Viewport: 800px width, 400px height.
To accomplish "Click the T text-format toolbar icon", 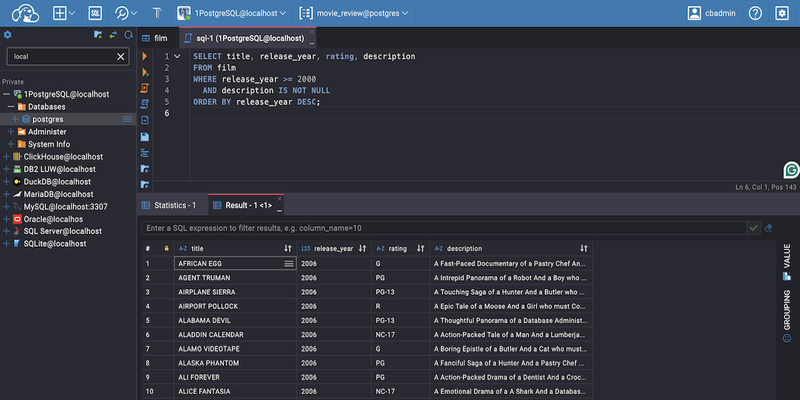I will click(x=157, y=13).
